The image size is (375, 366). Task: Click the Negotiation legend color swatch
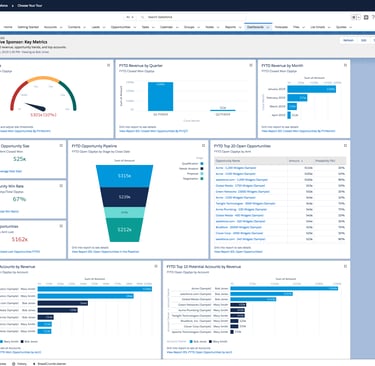point(202,179)
